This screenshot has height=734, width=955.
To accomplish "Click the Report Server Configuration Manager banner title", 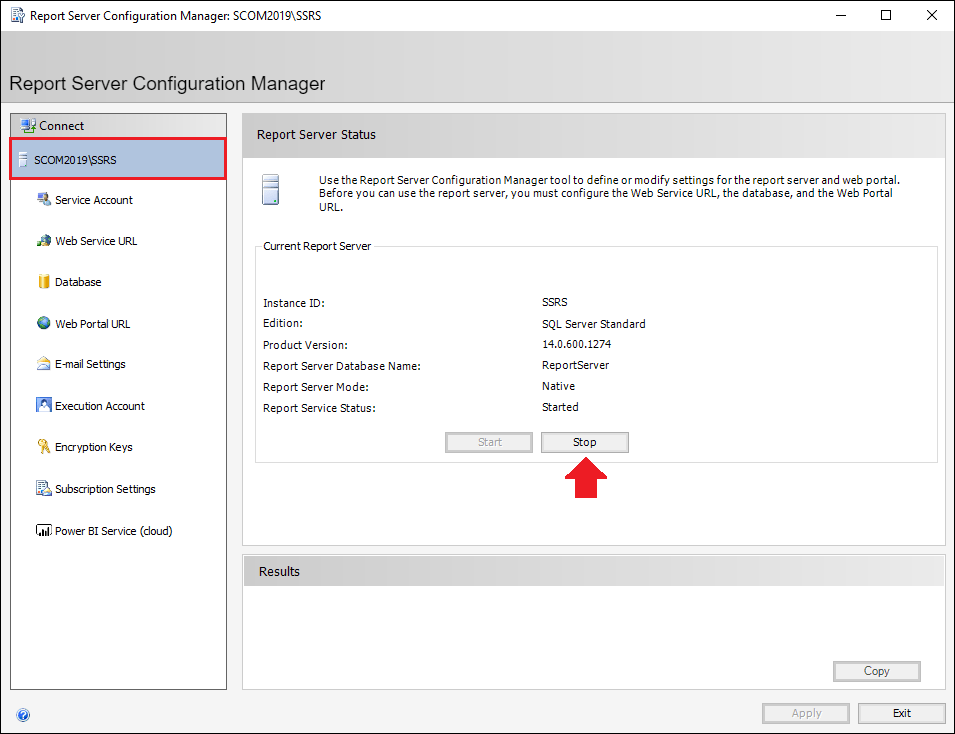I will pyautogui.click(x=167, y=83).
